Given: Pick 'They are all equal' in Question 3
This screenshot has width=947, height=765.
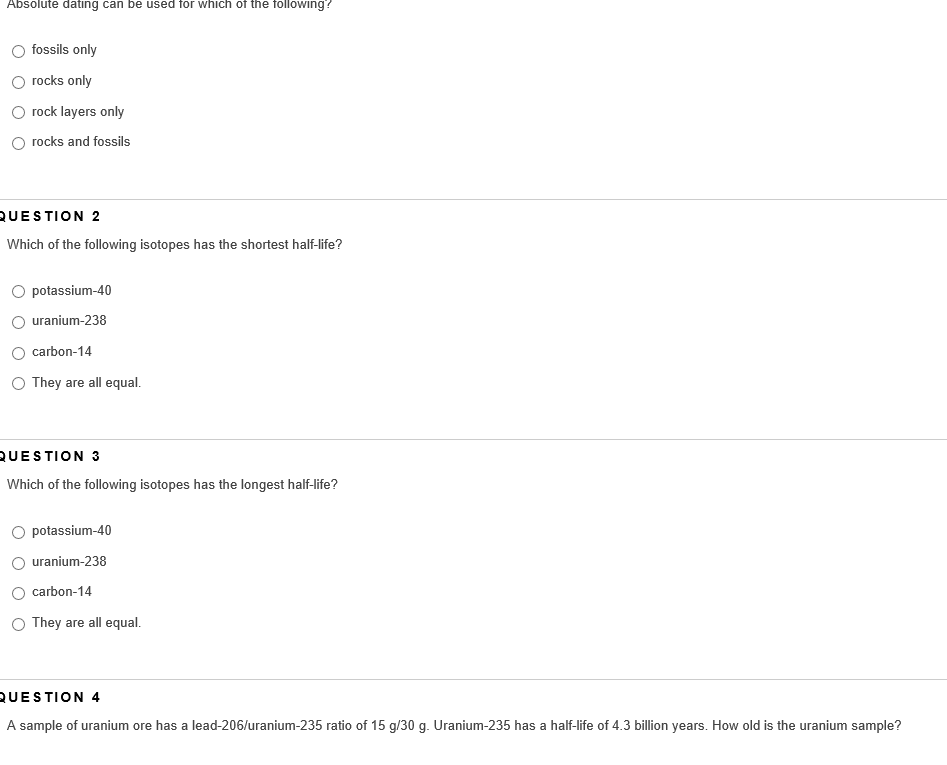Looking at the screenshot, I should (19, 624).
